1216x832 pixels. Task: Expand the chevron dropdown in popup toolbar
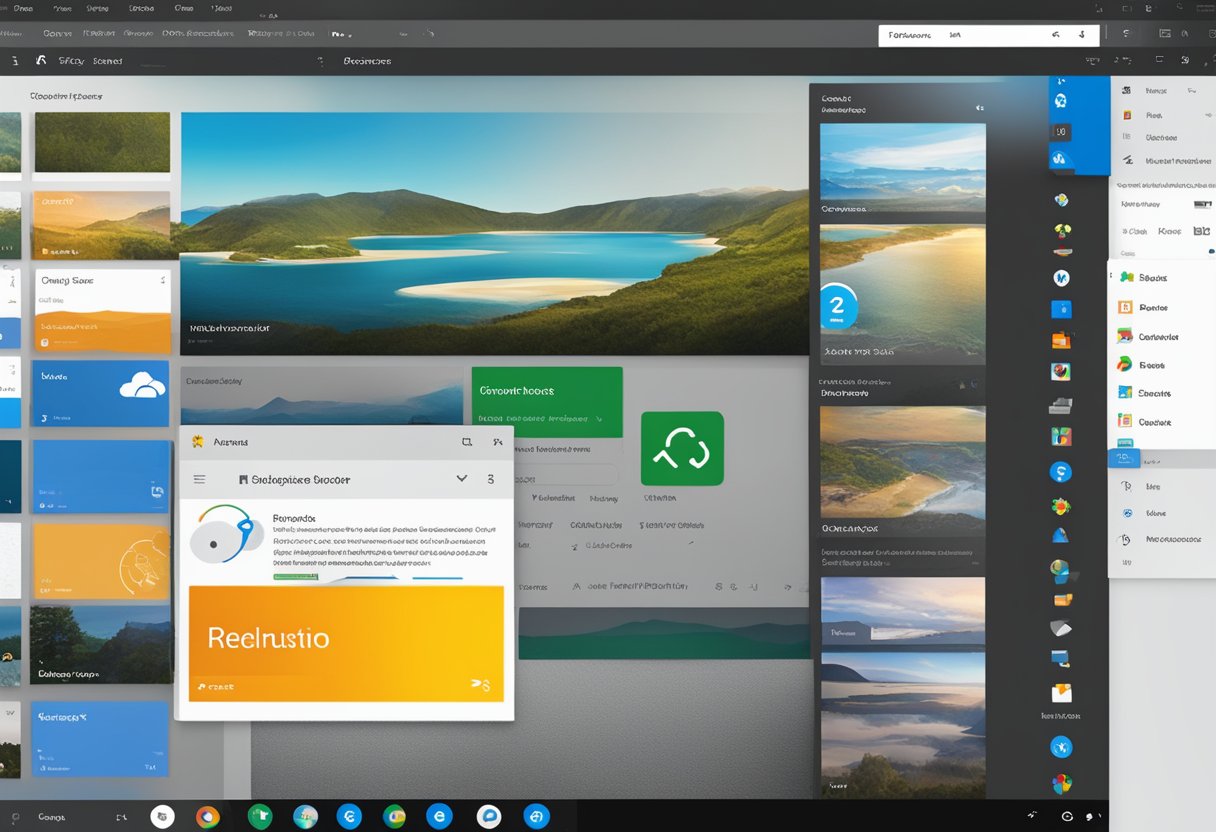tap(462, 479)
